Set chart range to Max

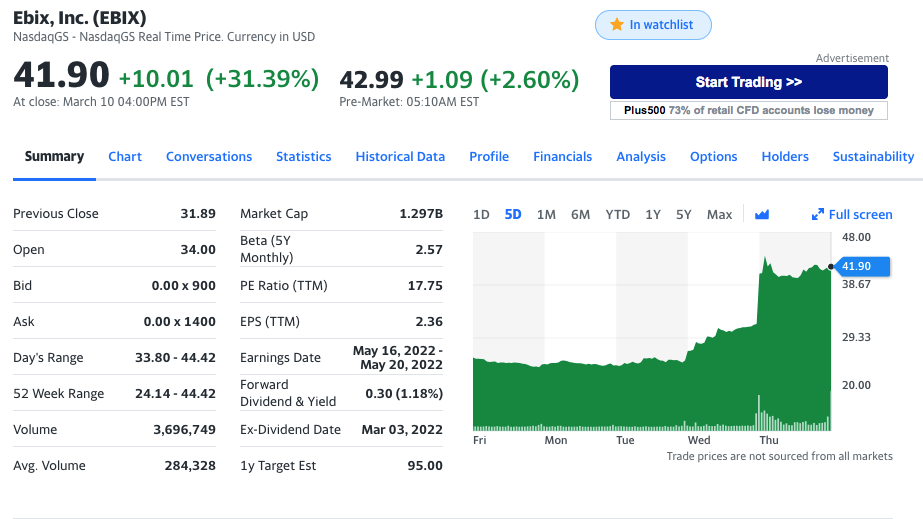coord(719,214)
